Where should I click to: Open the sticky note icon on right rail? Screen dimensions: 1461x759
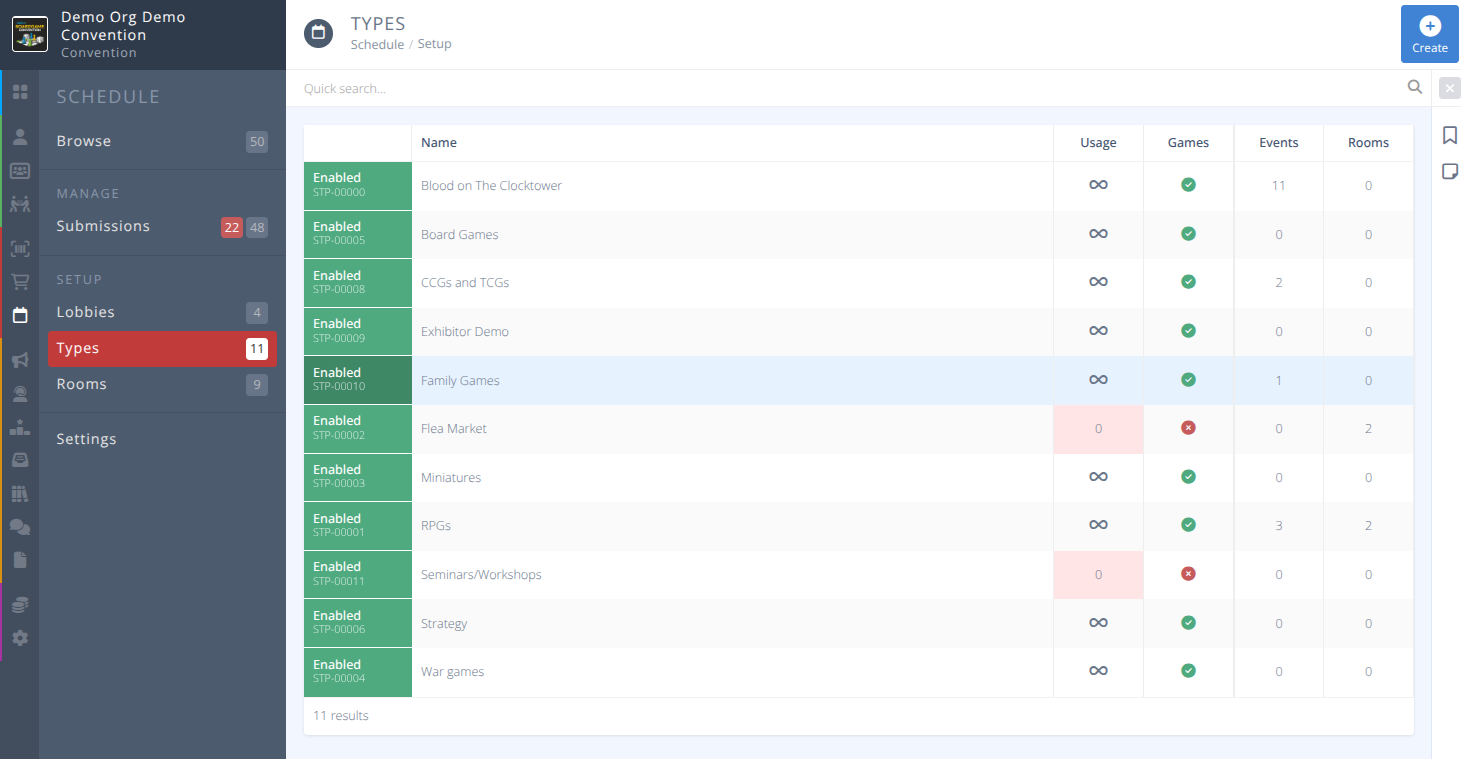(1450, 171)
